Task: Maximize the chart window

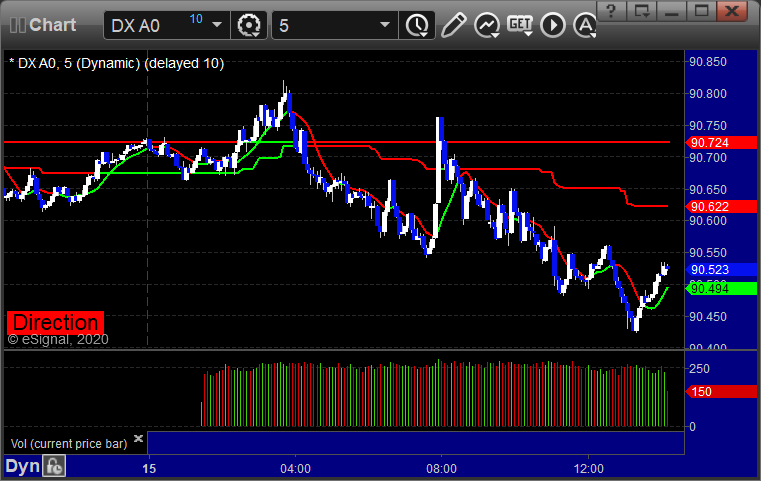Action: pos(701,11)
